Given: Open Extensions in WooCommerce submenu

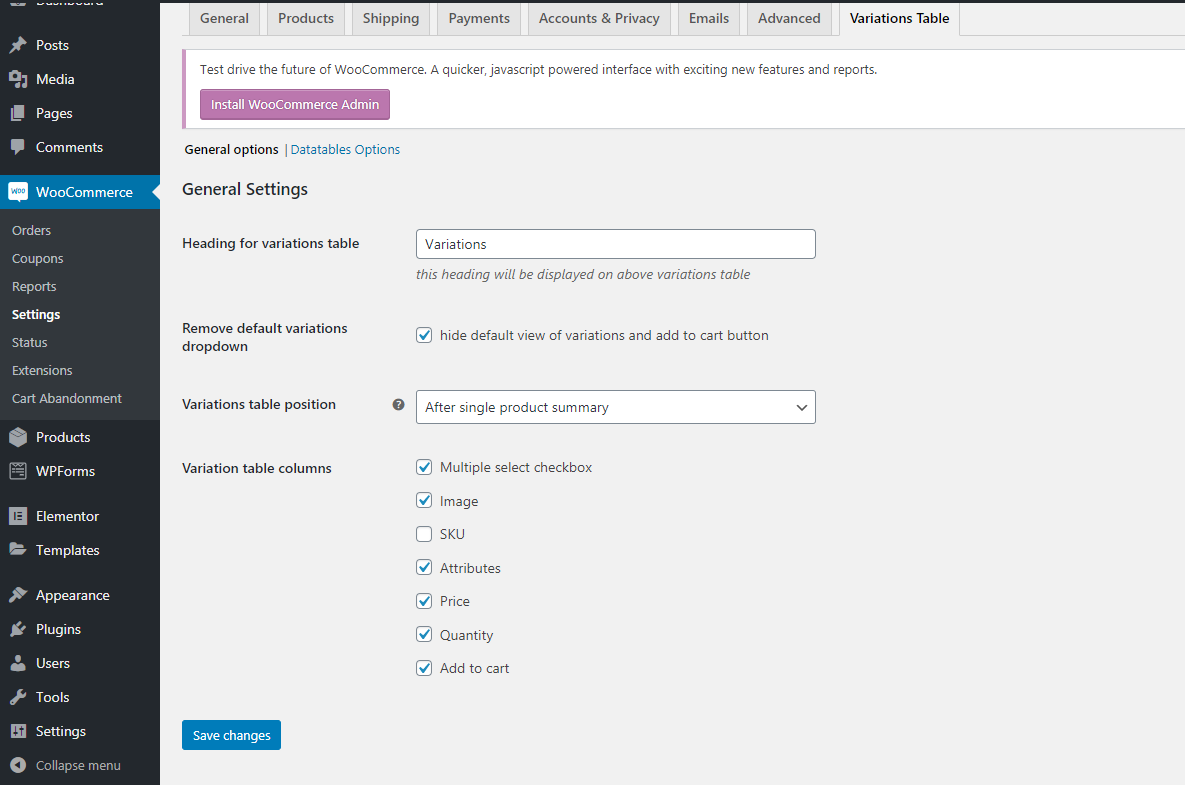Looking at the screenshot, I should (42, 370).
